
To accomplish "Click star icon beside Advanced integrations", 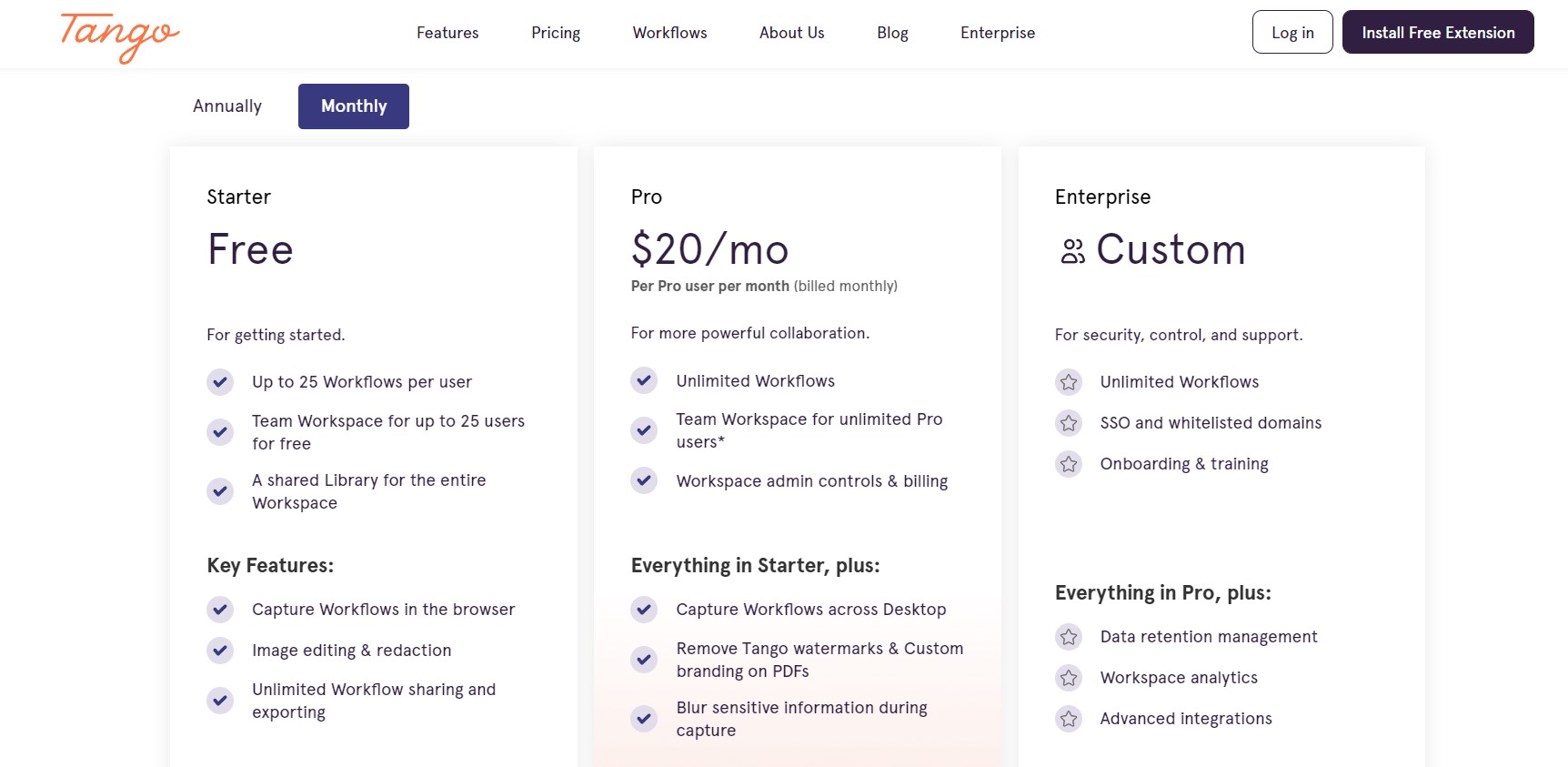I will [x=1069, y=719].
